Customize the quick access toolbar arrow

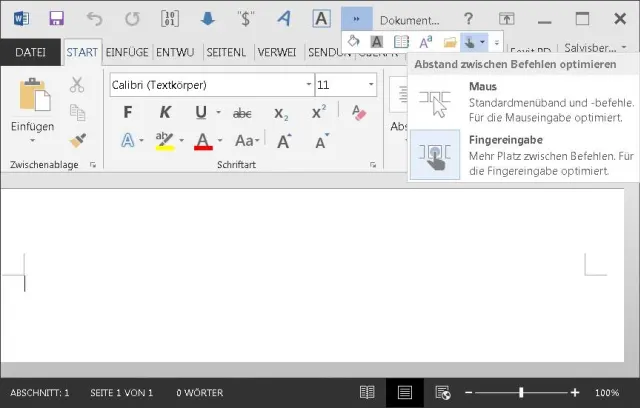tap(497, 42)
